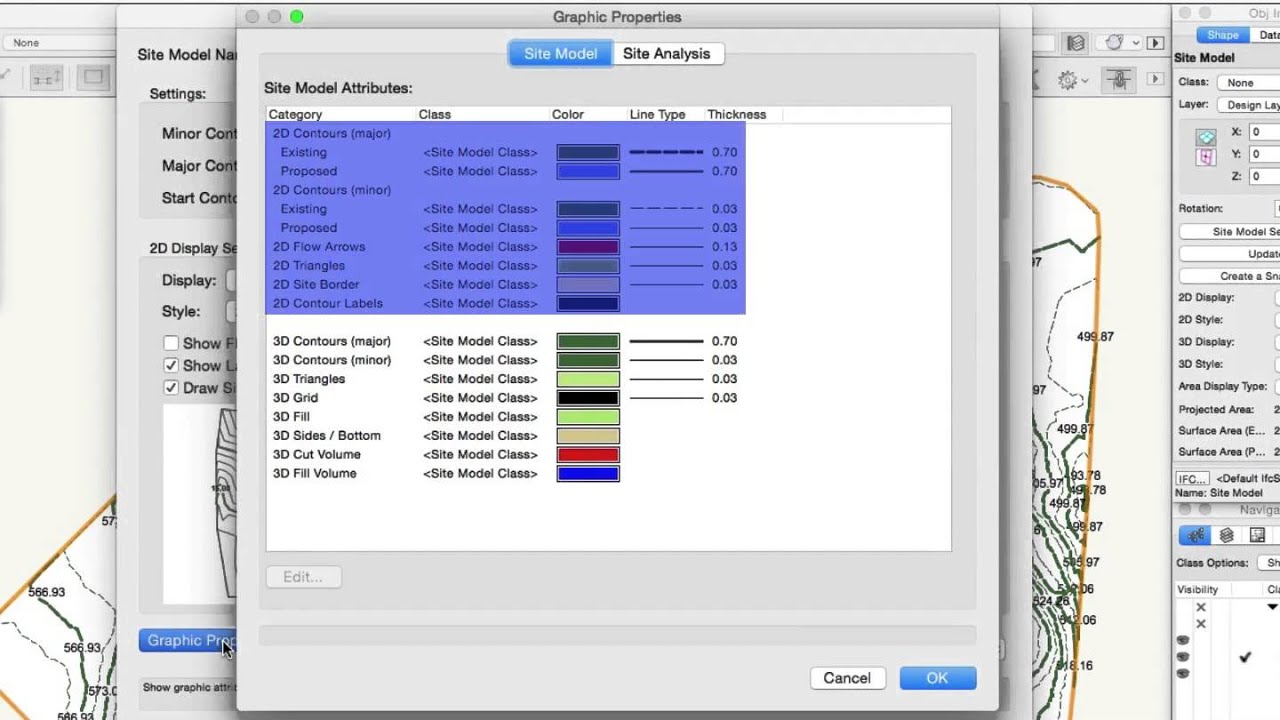Viewport: 1280px width, 720px height.
Task: Click the 3D Triangles light green swatch
Action: 588,379
